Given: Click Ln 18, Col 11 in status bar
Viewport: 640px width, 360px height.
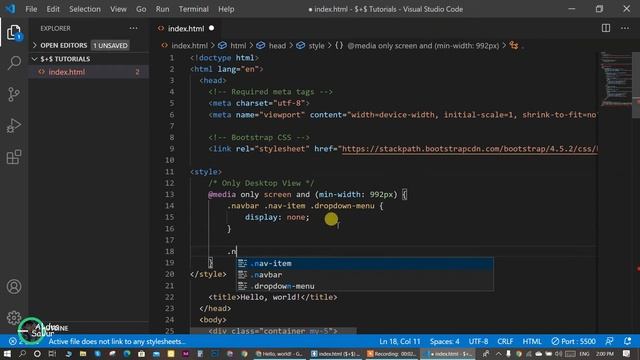Looking at the screenshot, I should pos(400,341).
